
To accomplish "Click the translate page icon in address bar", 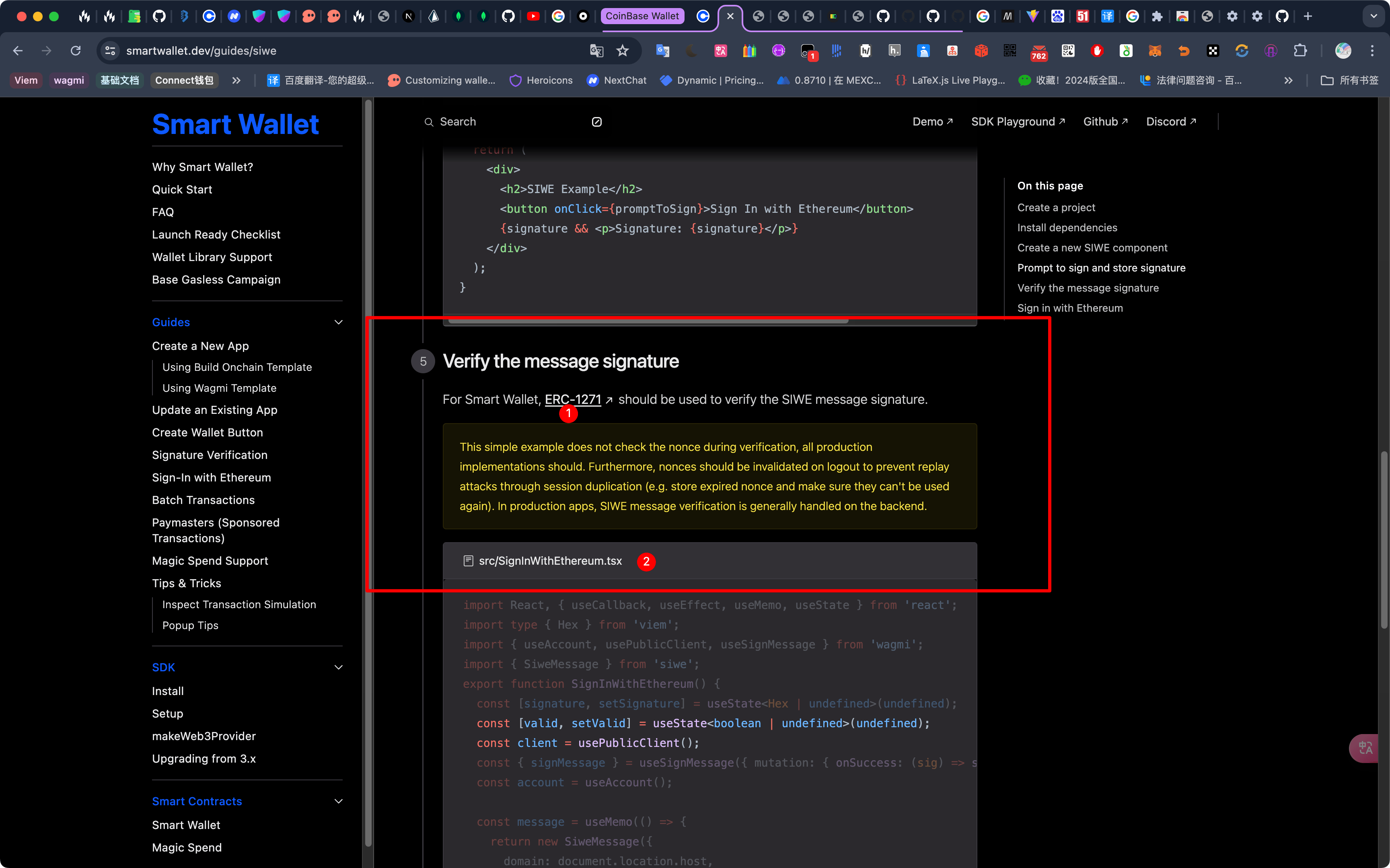I will 596,51.
